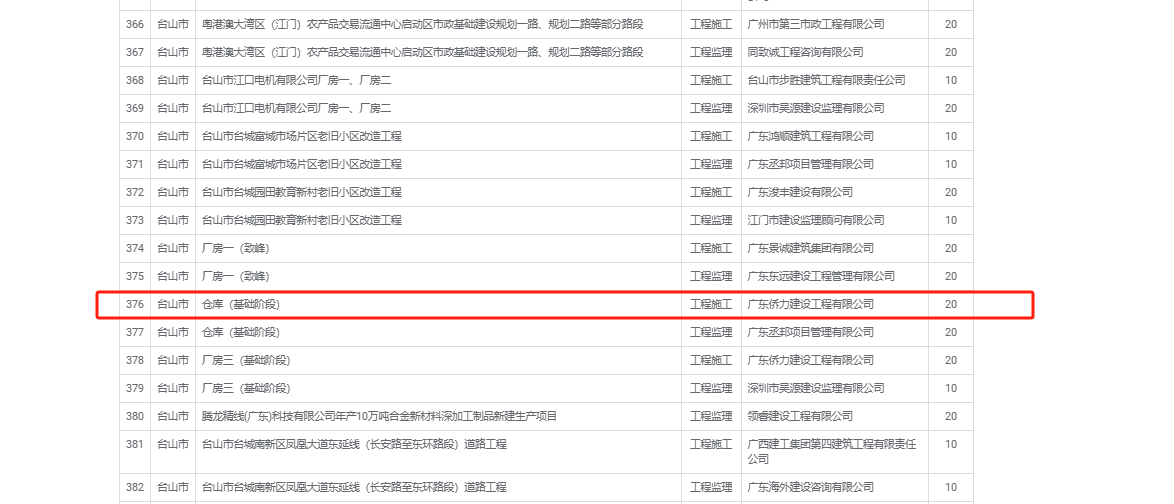Click 腾龙精线(广东)科技有限公司 project name
1174x504 pixels.
point(379,416)
